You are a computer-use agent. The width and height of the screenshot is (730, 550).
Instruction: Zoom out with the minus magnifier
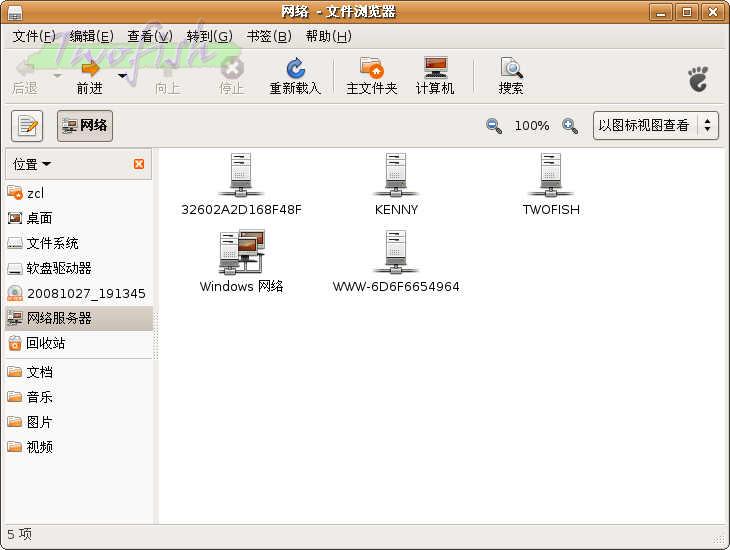tap(494, 126)
